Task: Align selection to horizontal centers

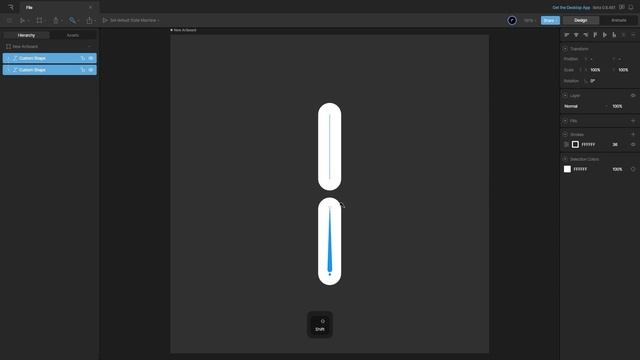Action: [x=576, y=35]
